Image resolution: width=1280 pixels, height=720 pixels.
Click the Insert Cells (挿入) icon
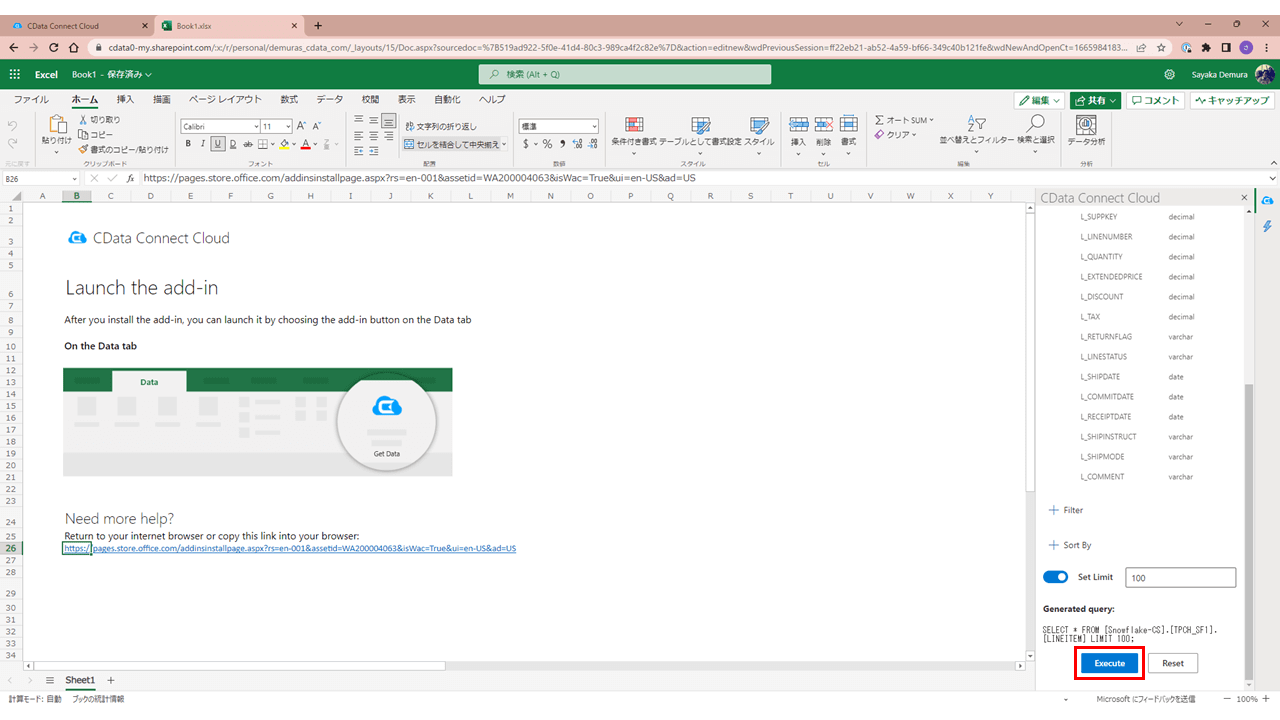click(x=798, y=124)
